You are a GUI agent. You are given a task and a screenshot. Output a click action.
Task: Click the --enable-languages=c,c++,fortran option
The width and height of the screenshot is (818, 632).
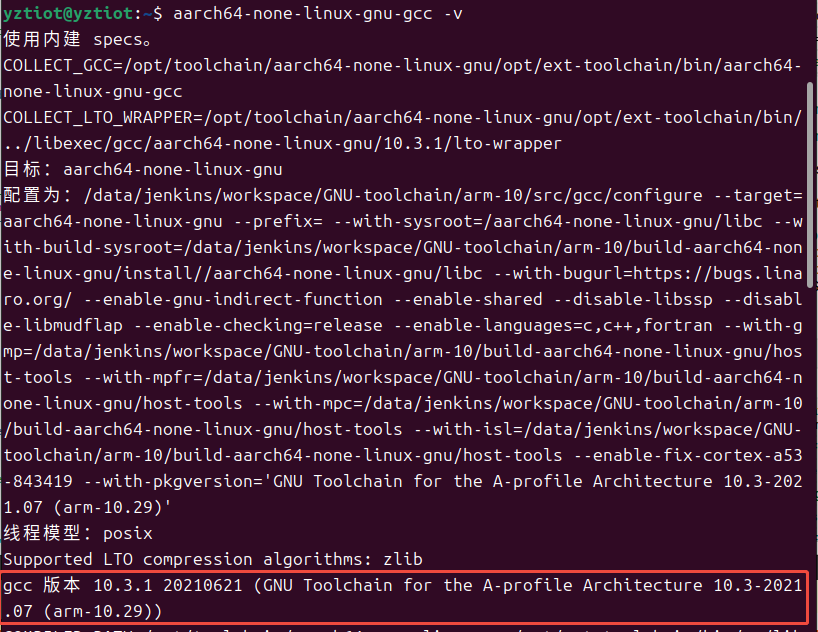[x=553, y=326]
